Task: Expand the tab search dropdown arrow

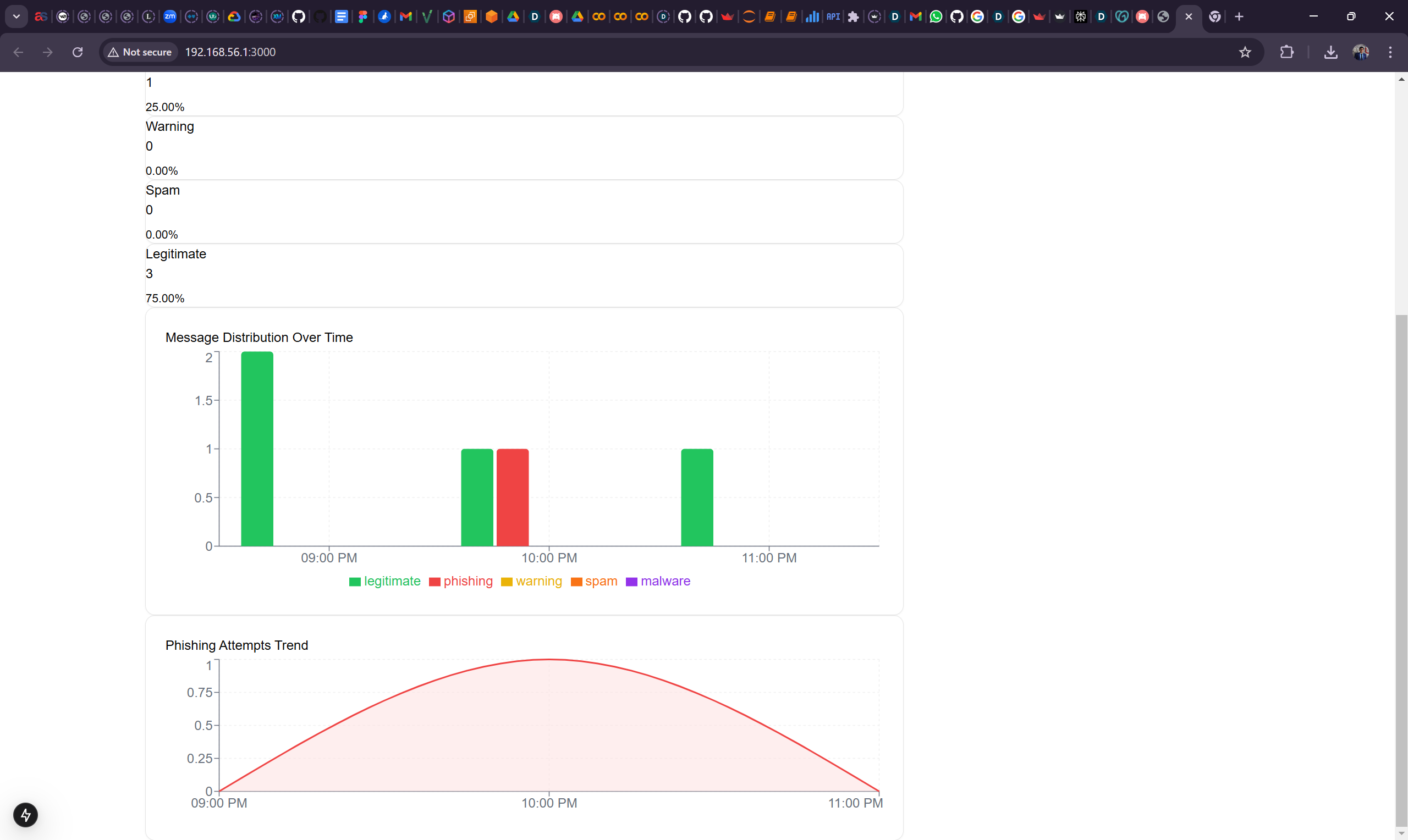Action: pos(16,16)
